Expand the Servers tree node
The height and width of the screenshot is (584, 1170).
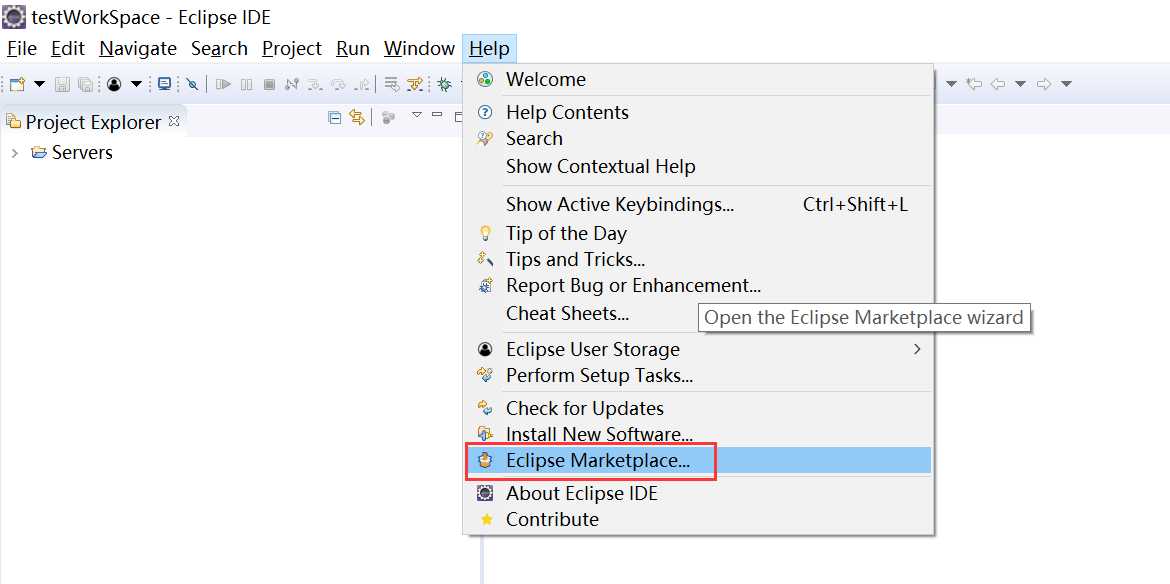point(15,153)
